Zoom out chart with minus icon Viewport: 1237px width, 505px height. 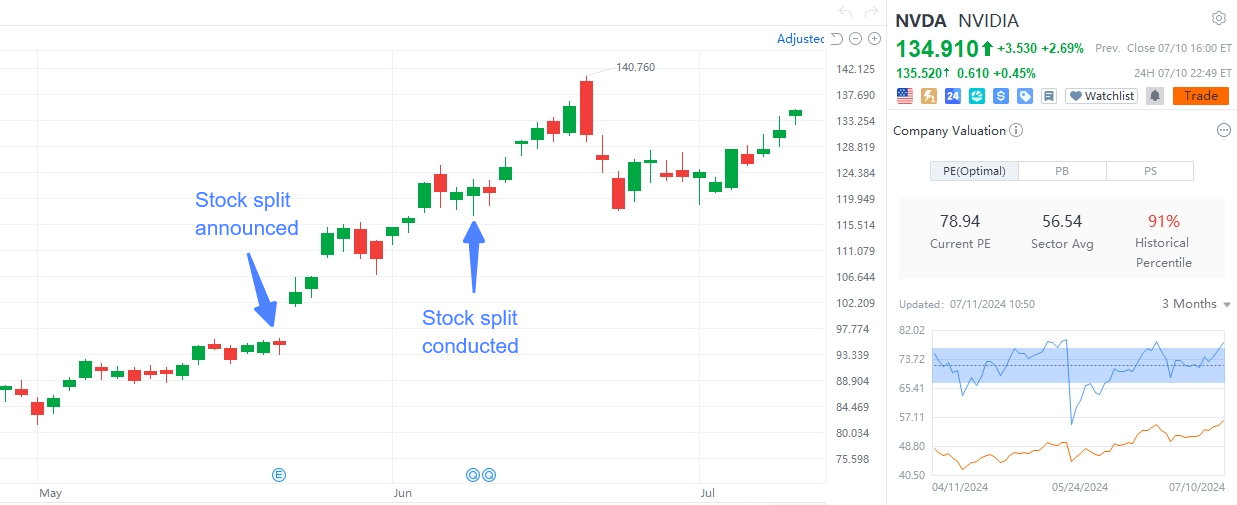(856, 39)
